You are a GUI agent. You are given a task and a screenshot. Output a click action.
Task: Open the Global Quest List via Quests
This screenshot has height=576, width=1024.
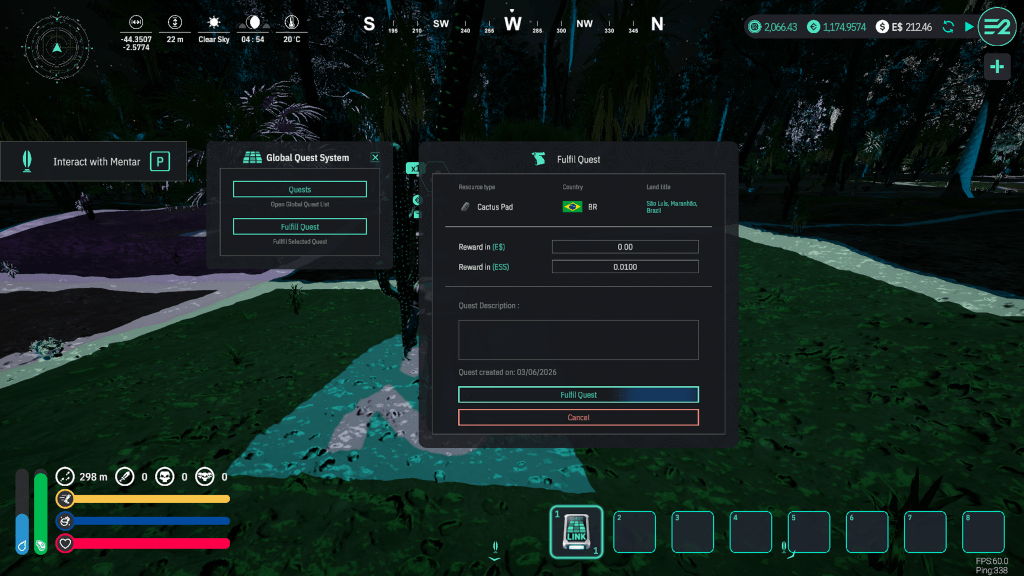pos(299,189)
